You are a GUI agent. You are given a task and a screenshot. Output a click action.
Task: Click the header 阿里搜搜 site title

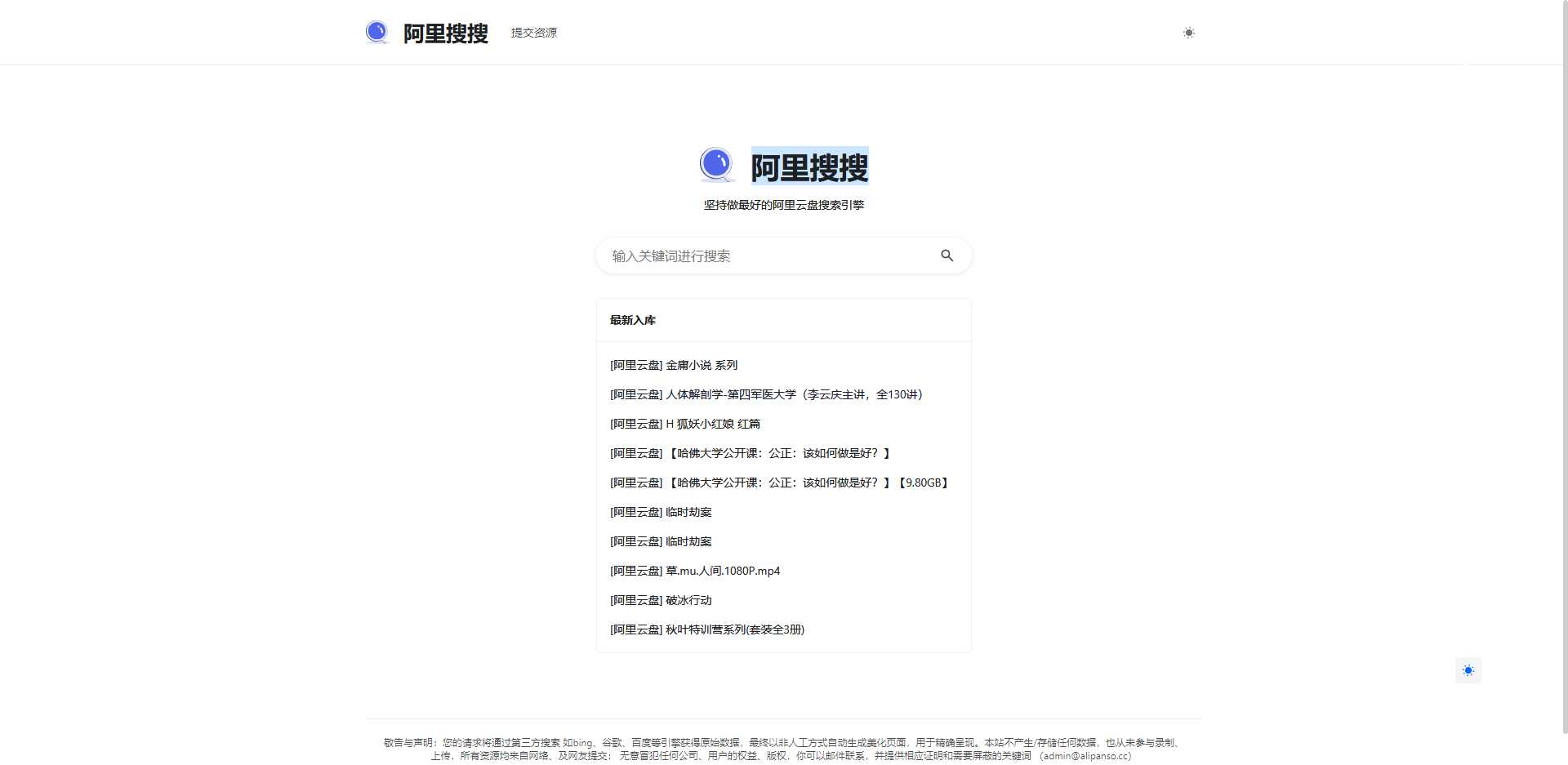pos(445,33)
